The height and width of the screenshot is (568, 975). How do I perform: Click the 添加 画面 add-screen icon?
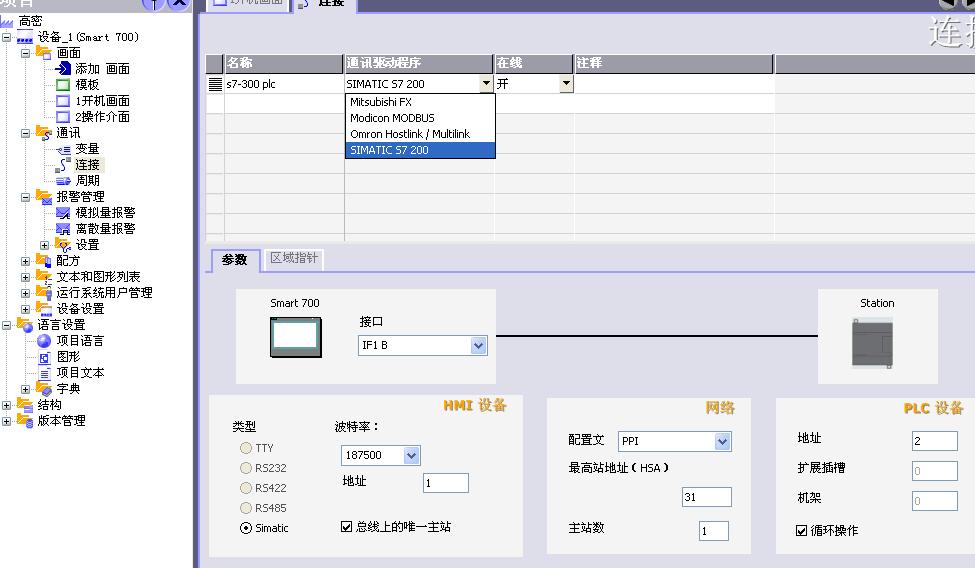[x=63, y=68]
